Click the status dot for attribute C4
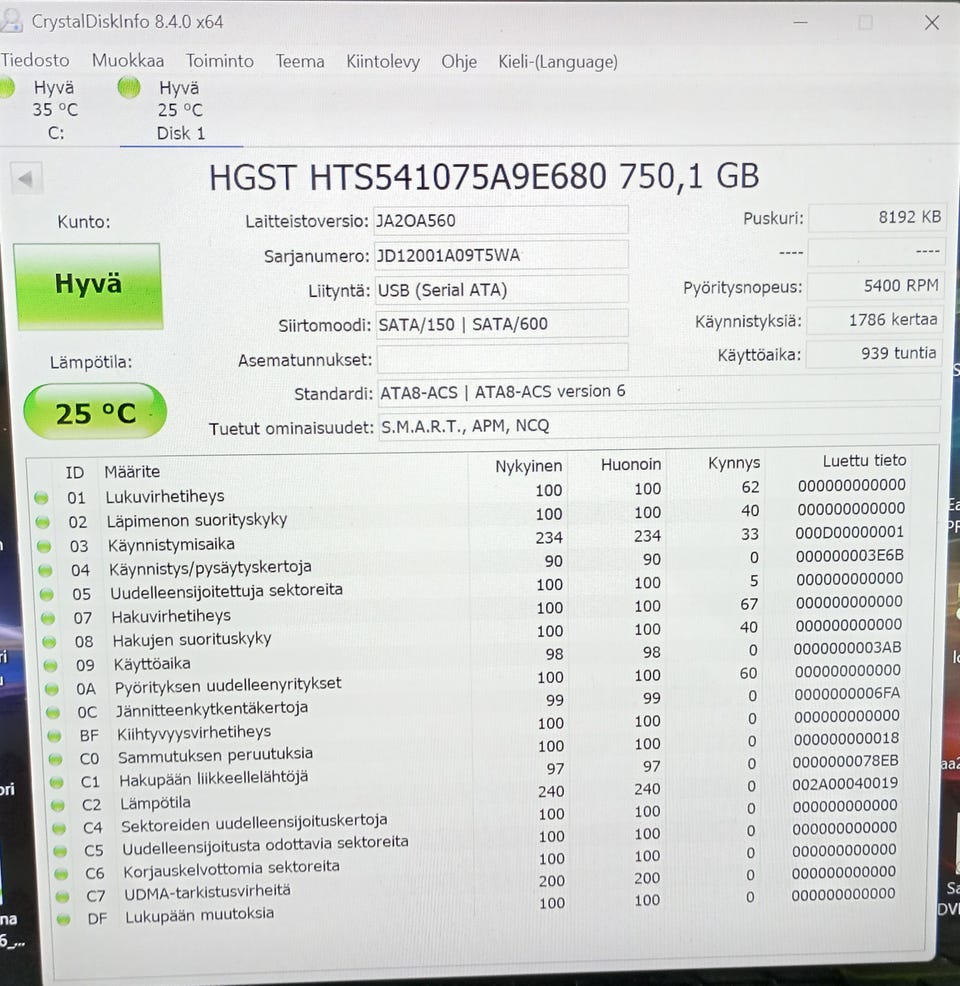 [x=59, y=828]
